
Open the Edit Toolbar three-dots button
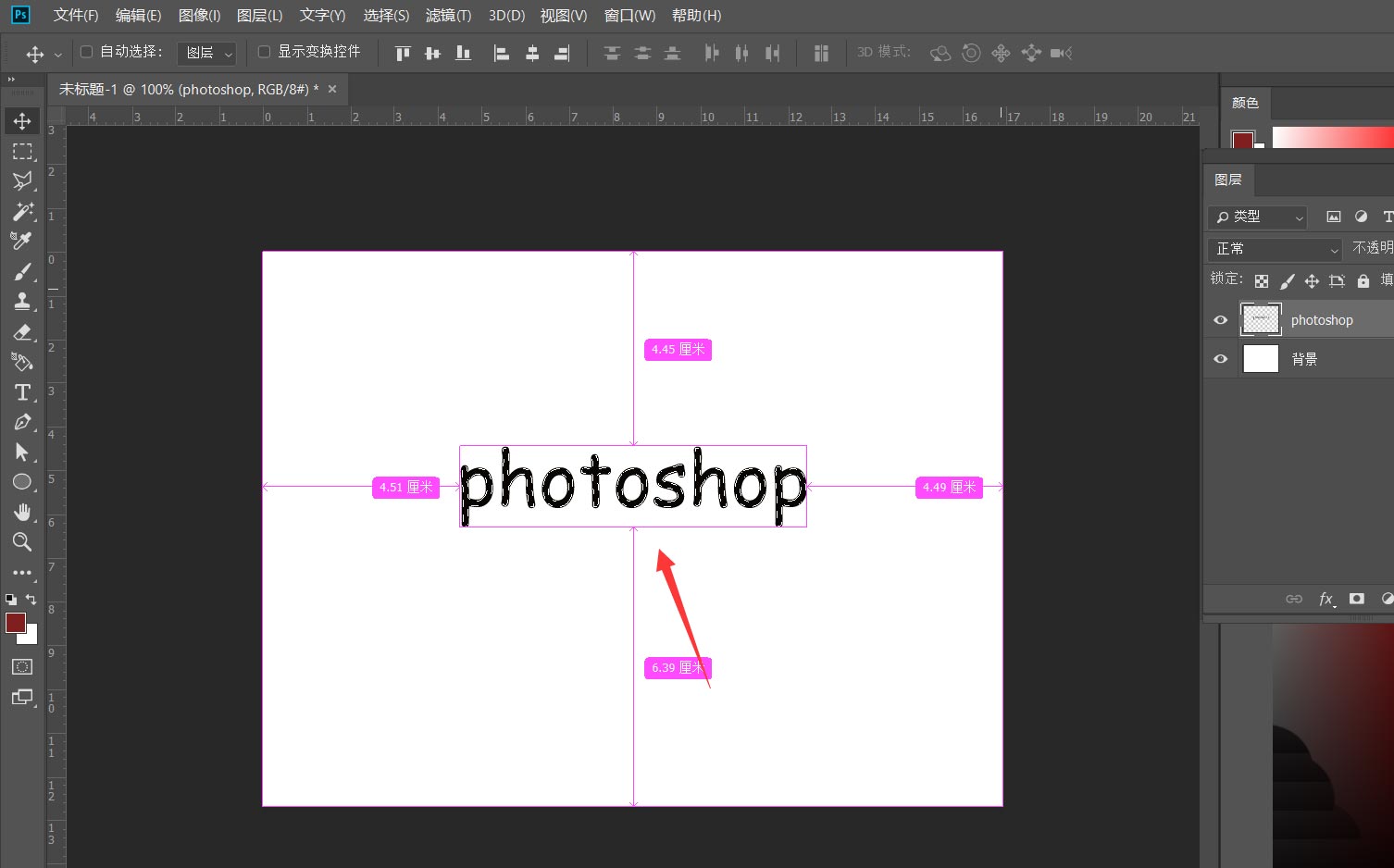[22, 573]
